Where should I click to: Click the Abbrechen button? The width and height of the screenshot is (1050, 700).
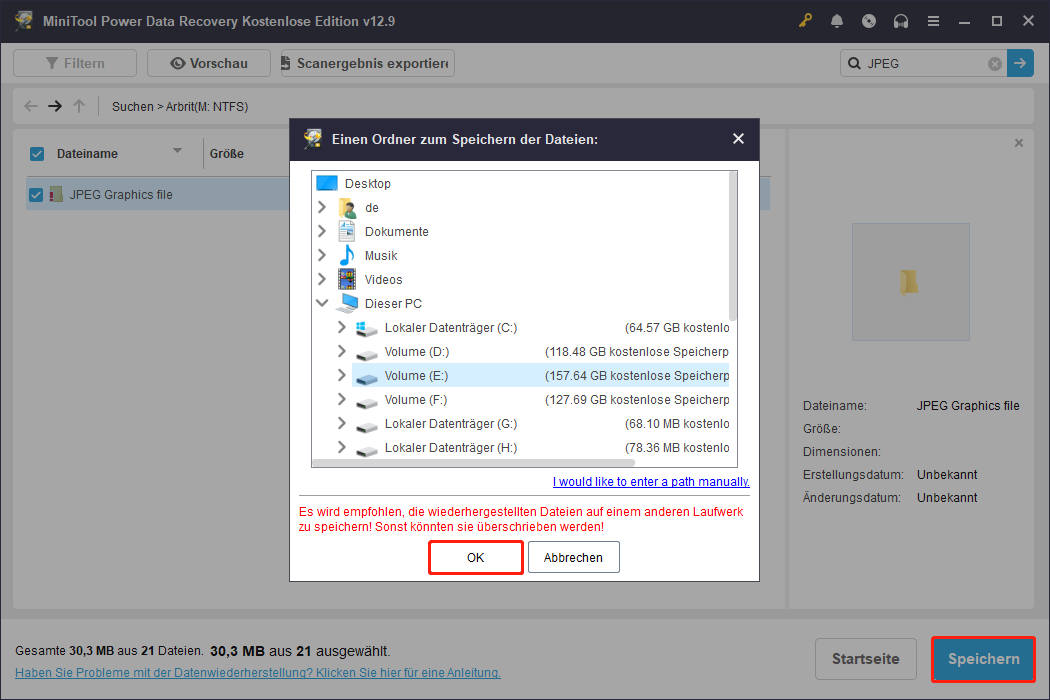click(x=573, y=557)
